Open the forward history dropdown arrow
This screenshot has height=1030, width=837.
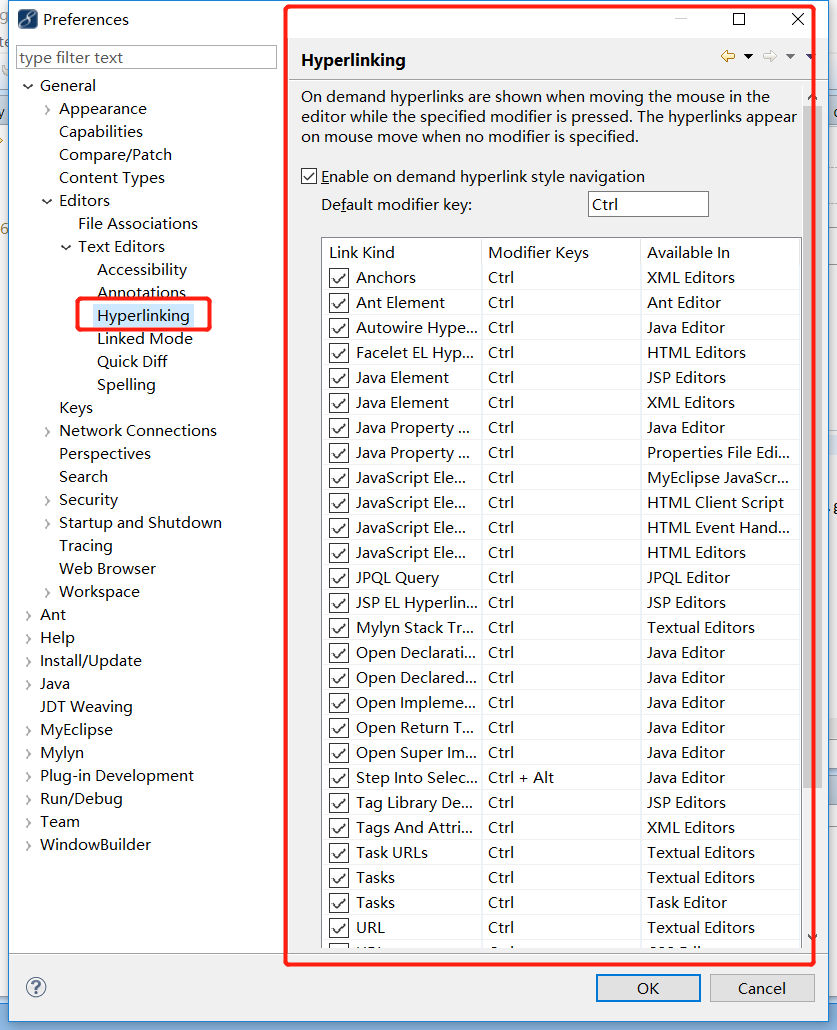point(790,56)
